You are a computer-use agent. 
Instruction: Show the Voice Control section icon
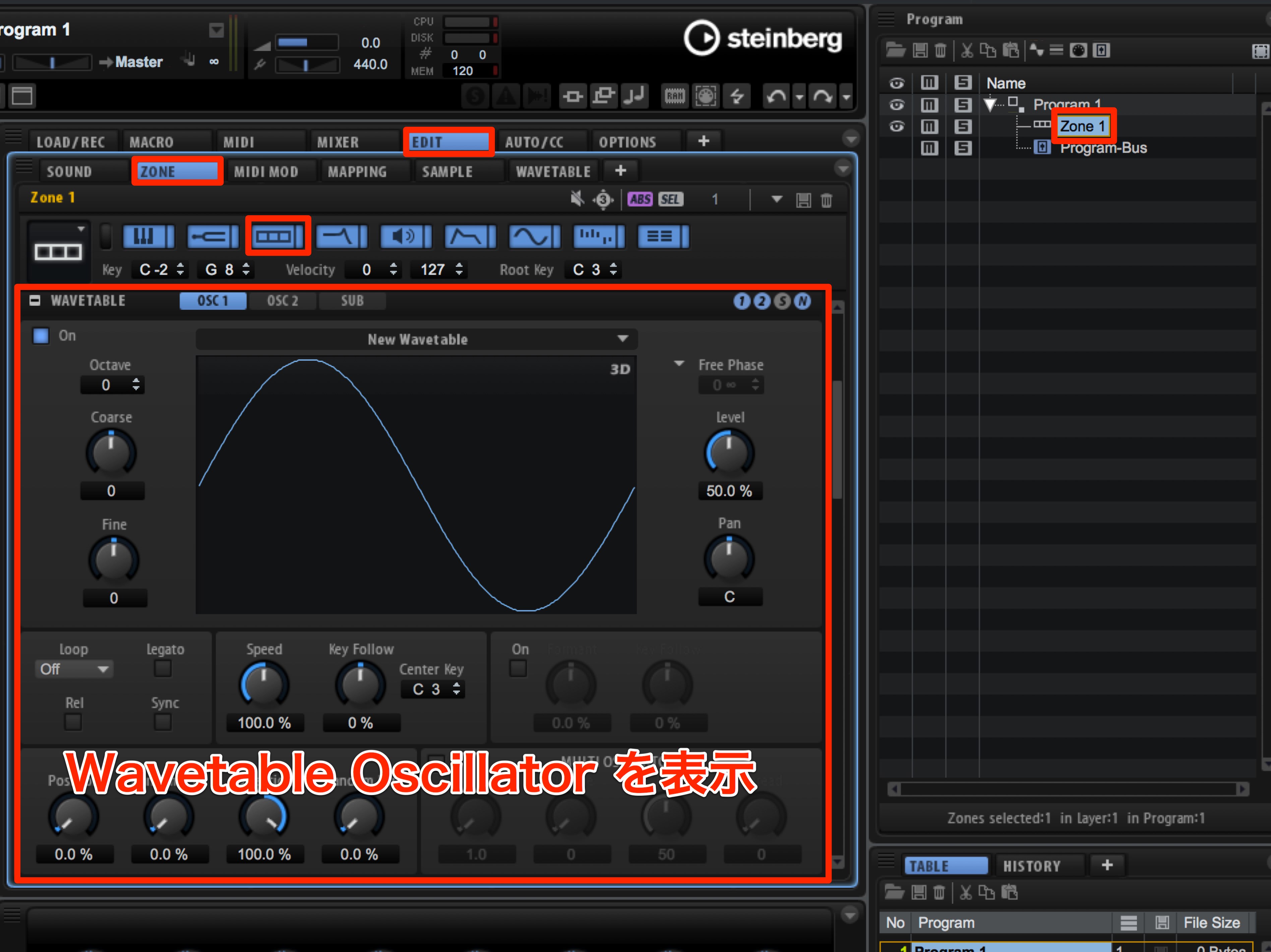(148, 236)
